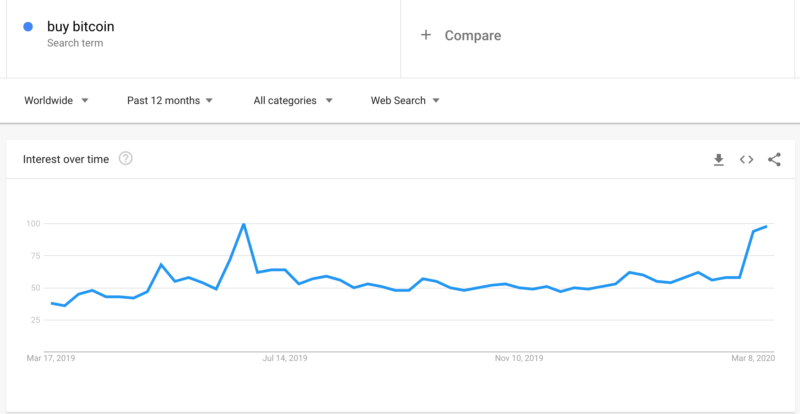
Task: Open the embed code icon
Action: pyautogui.click(x=746, y=160)
